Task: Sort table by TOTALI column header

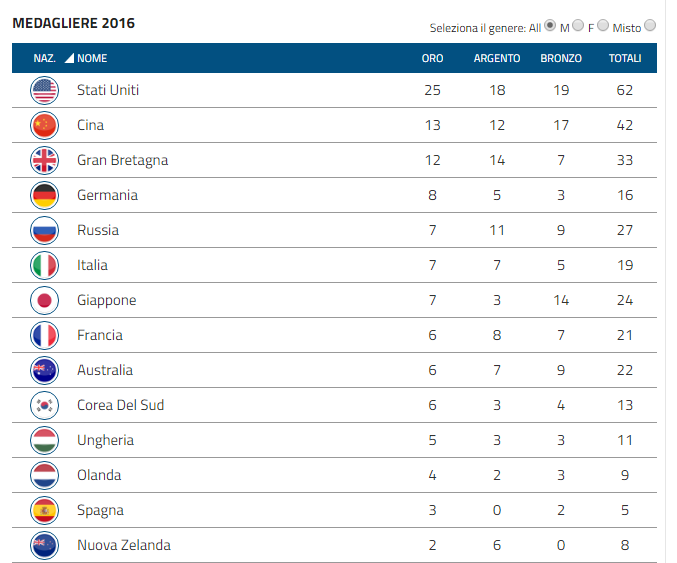Action: 625,58
